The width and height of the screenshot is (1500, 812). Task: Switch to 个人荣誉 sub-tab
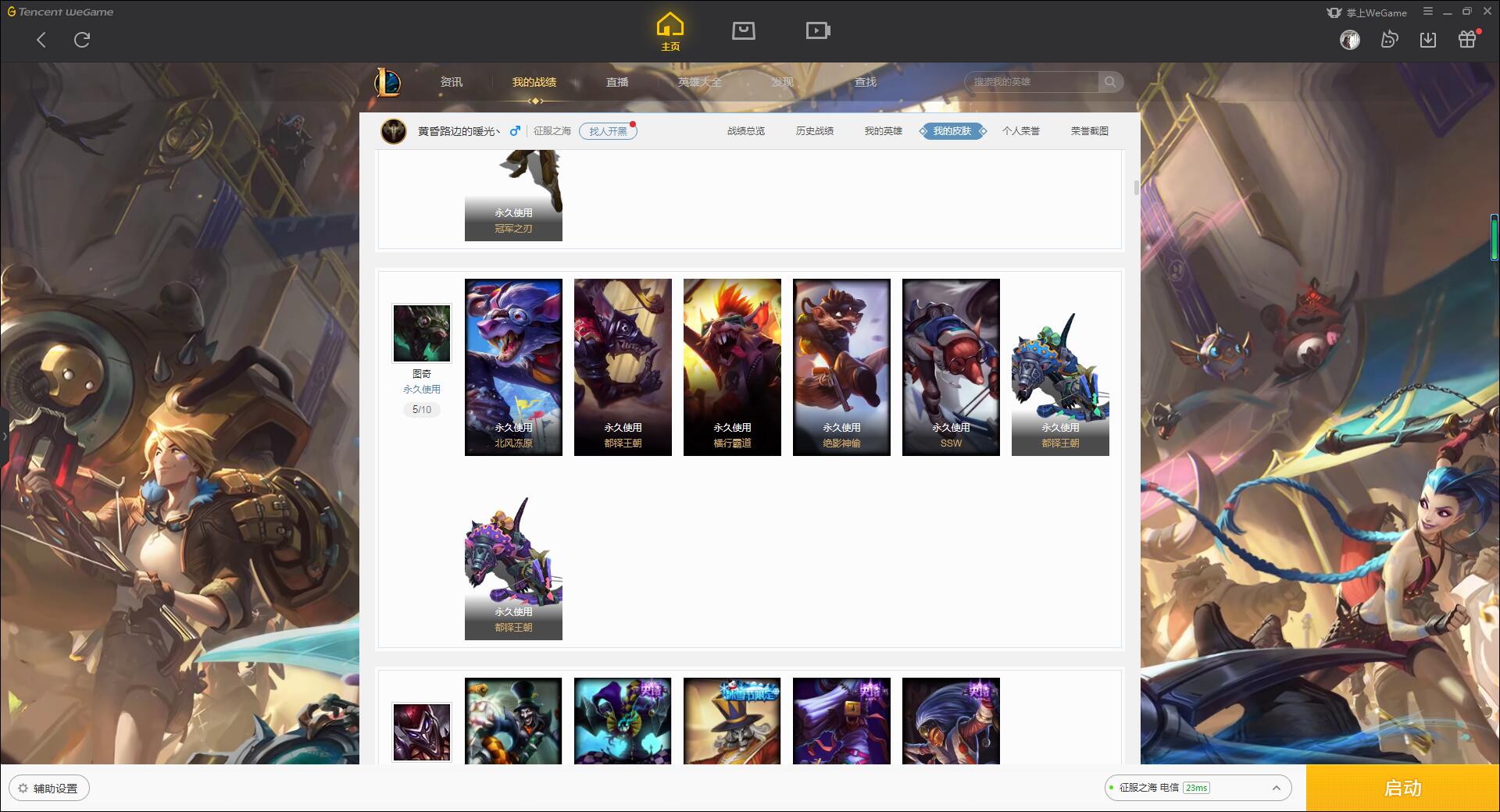pos(1021,131)
